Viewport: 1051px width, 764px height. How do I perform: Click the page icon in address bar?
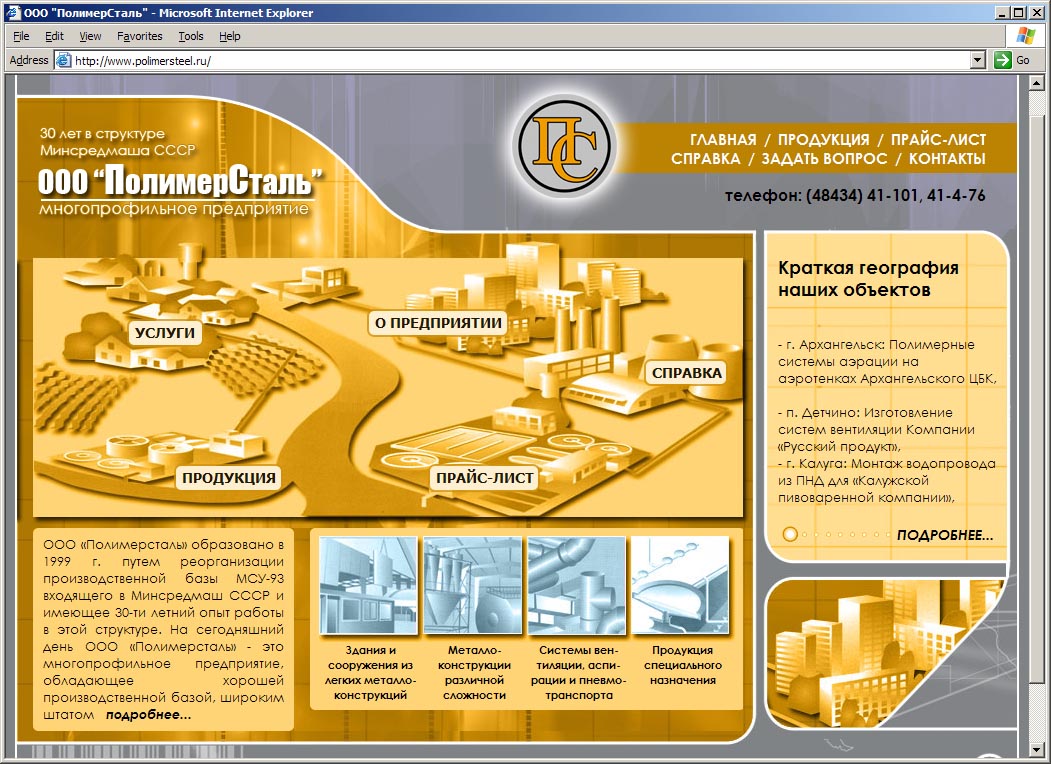coord(64,60)
